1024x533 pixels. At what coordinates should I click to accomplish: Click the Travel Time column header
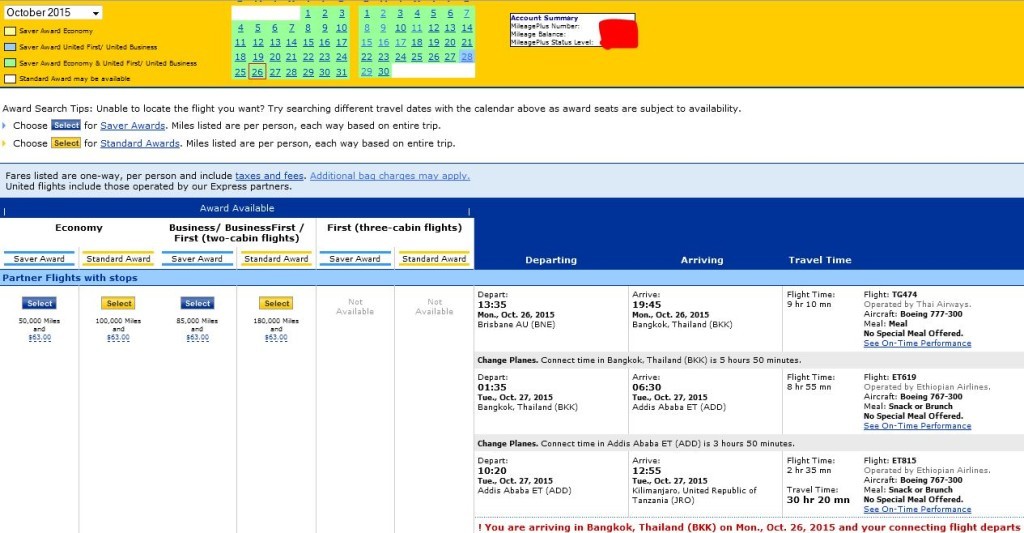[820, 260]
